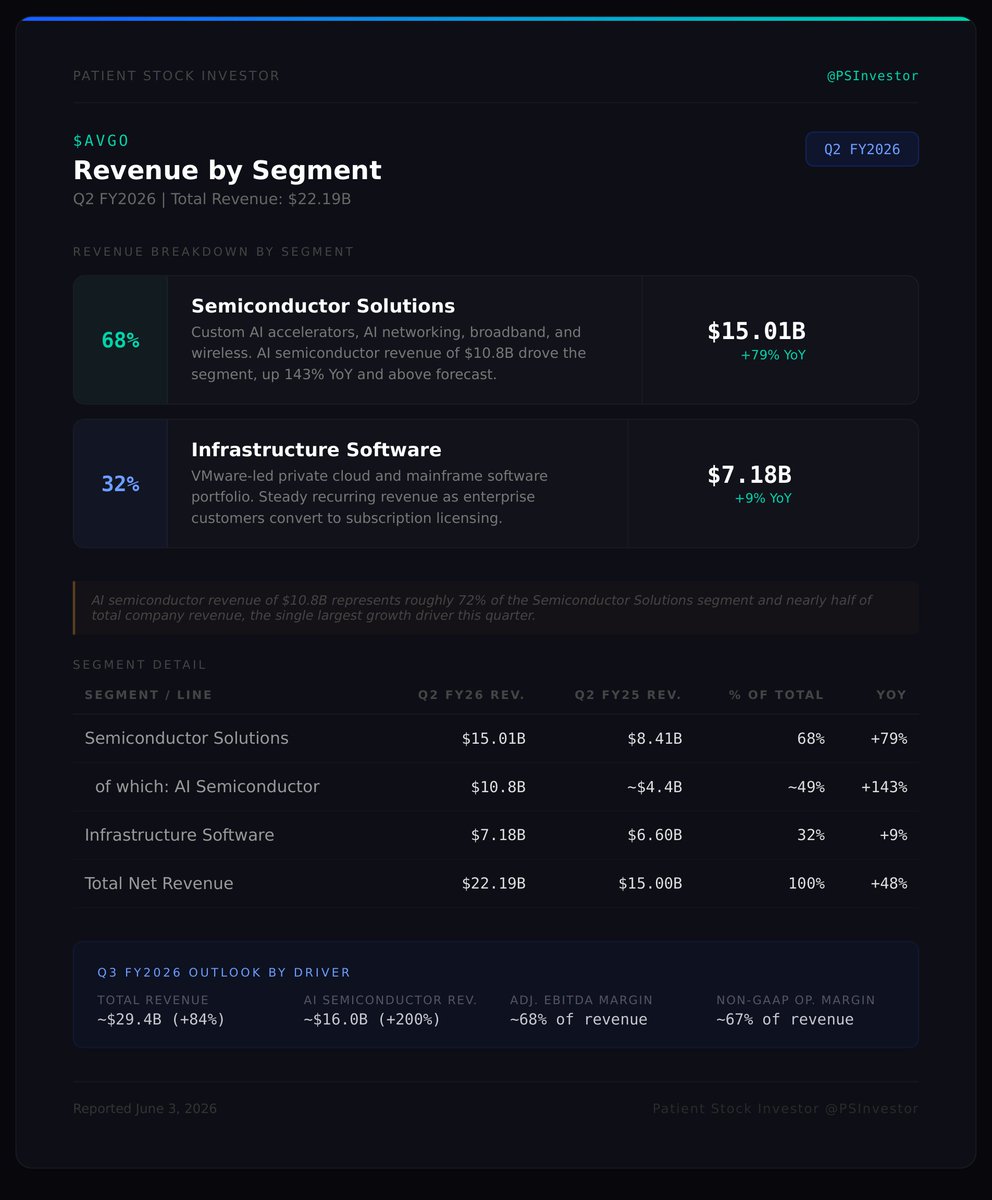
Task: Click the $22.19B table cell
Action: click(493, 883)
